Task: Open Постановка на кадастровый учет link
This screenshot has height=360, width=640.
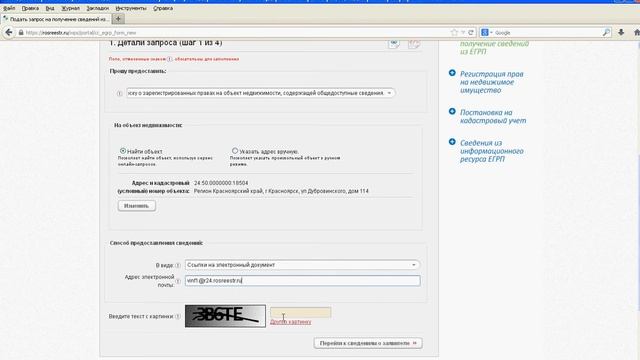Action: click(493, 116)
